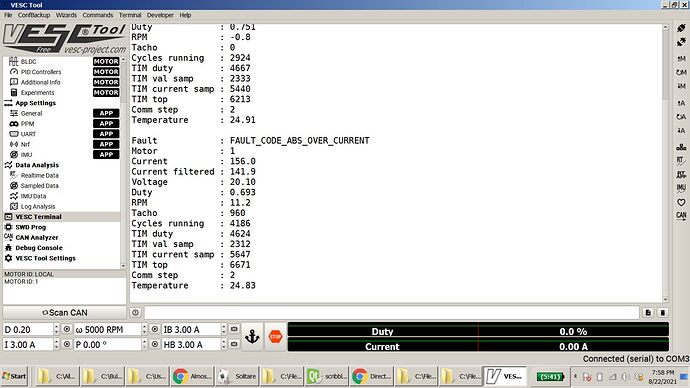Open Debug Console page
This screenshot has height=388, width=690.
pyautogui.click(x=62, y=248)
